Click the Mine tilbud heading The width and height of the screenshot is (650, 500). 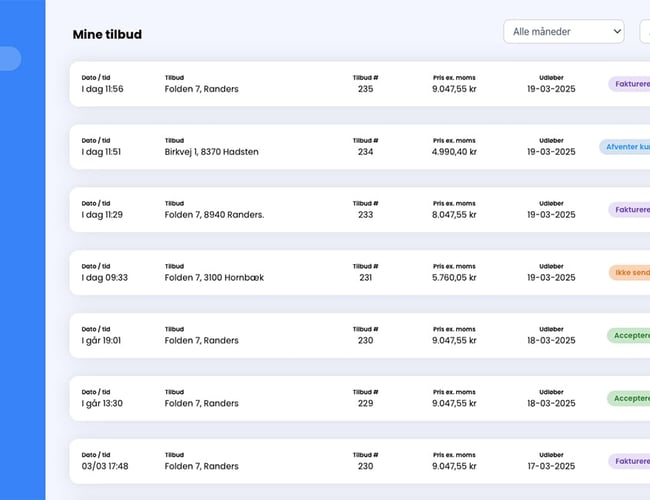pos(107,34)
